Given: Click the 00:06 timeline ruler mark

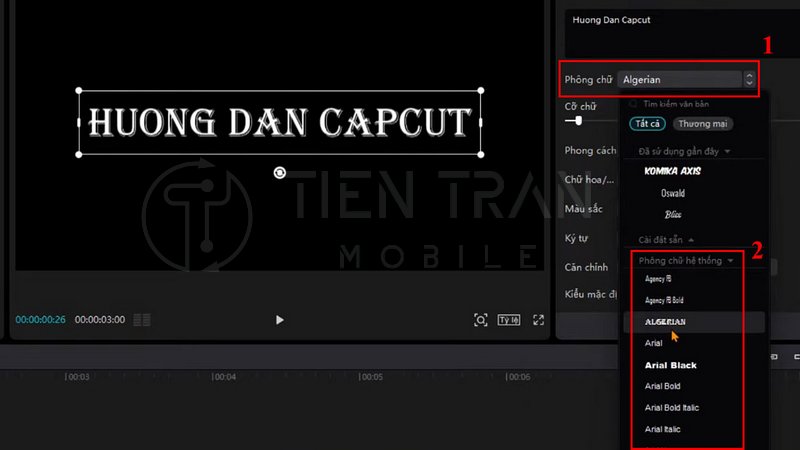Looking at the screenshot, I should [518, 377].
